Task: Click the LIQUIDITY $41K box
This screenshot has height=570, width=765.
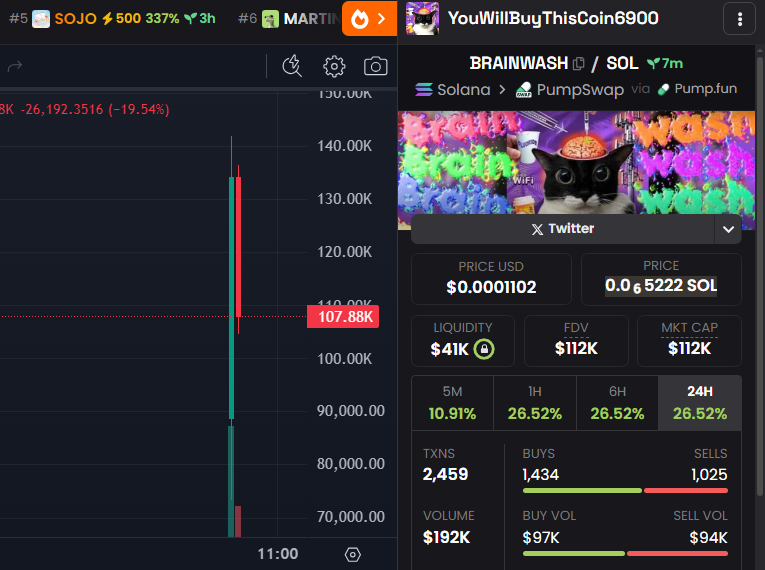Action: click(463, 341)
